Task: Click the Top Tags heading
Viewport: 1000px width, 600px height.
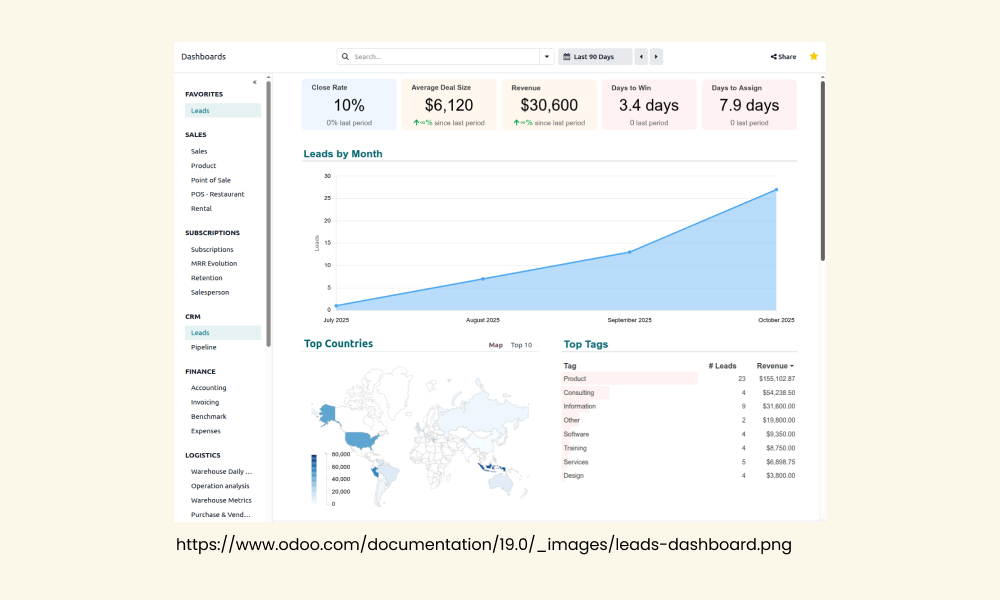Action: click(x=585, y=344)
